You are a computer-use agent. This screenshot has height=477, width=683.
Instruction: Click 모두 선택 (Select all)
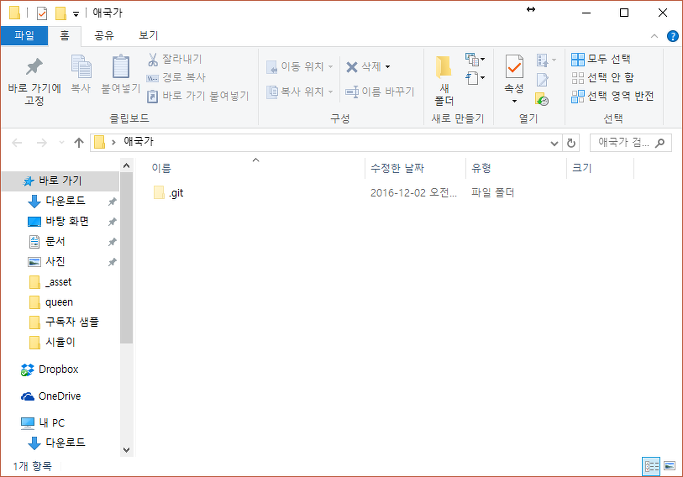coord(601,59)
